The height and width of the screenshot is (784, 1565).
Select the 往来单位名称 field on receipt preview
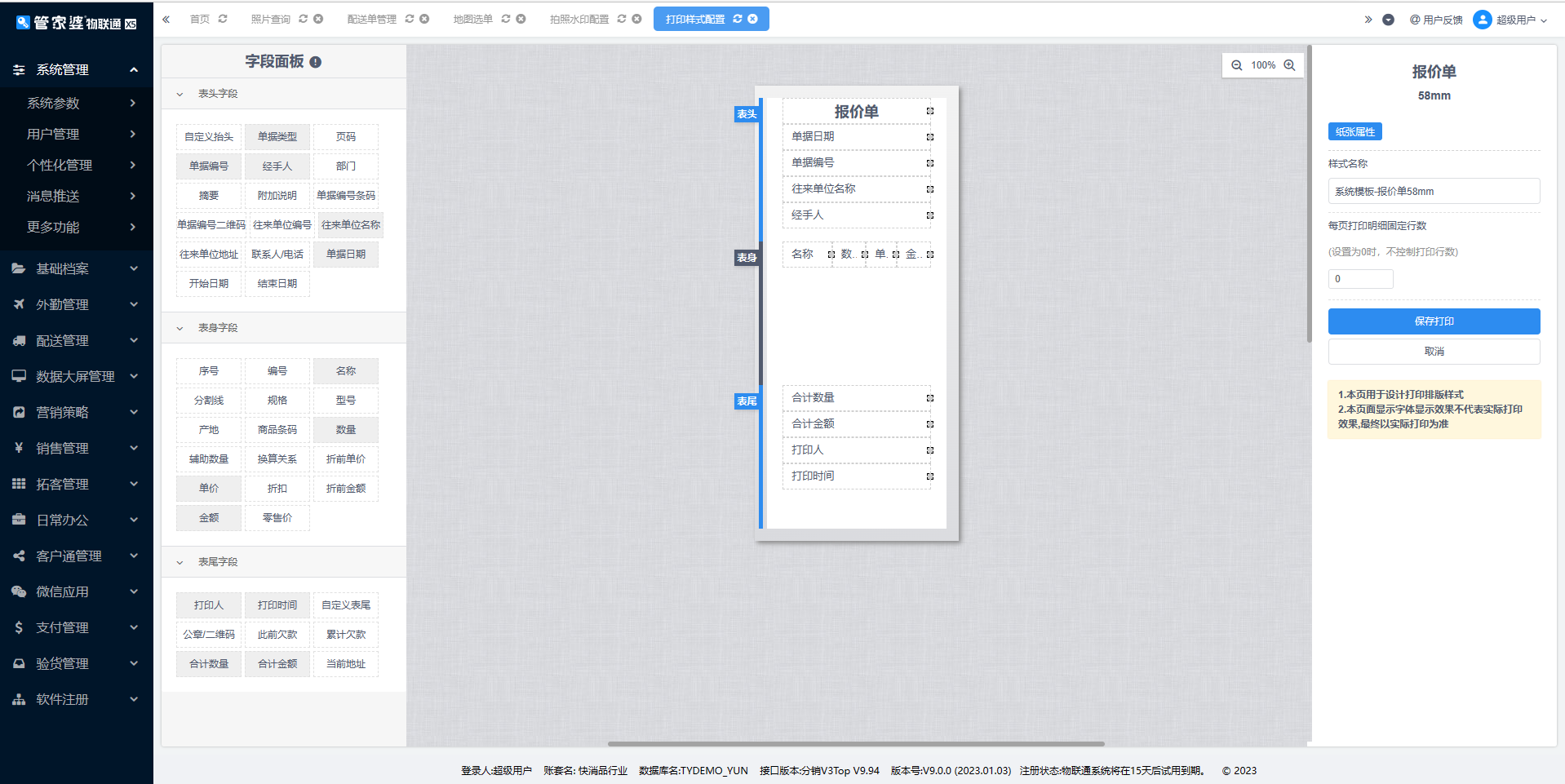(x=857, y=189)
